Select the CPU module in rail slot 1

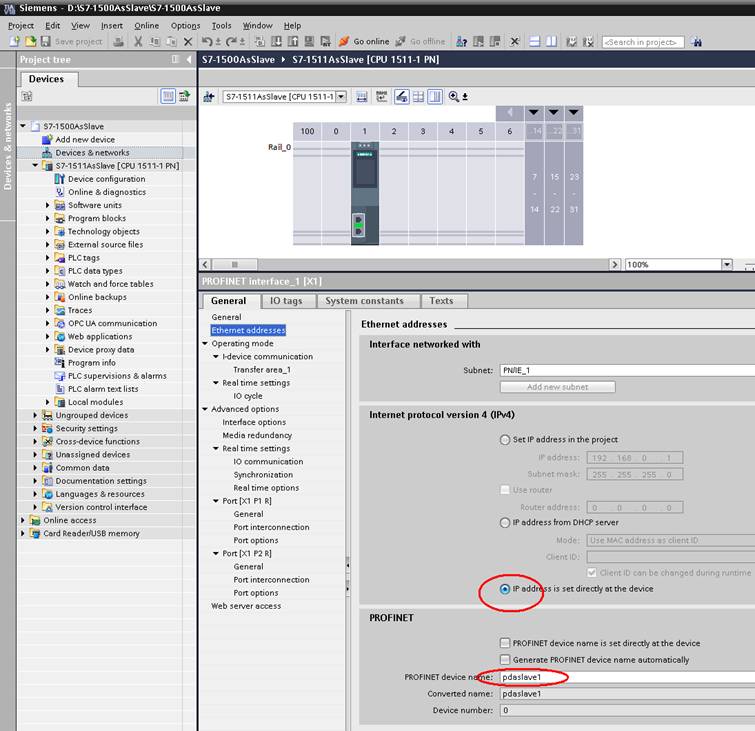[x=364, y=193]
